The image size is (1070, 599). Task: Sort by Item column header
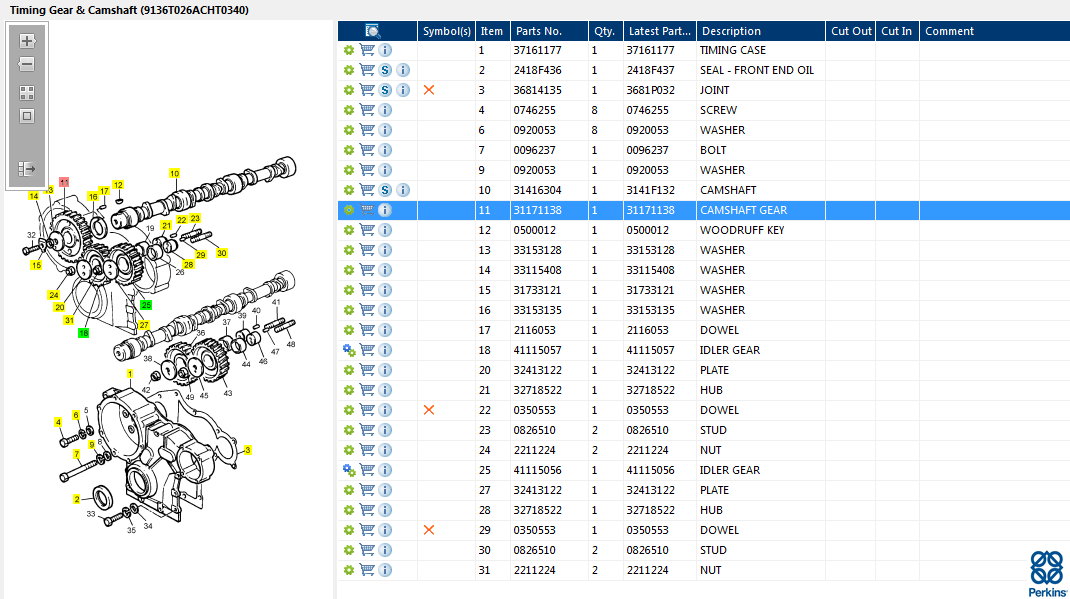(492, 31)
